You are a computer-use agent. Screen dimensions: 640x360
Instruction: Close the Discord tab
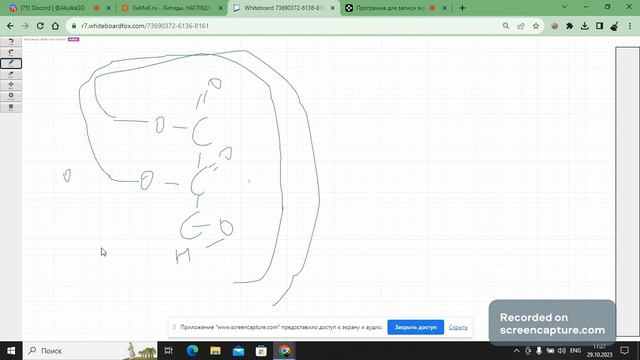[x=109, y=8]
